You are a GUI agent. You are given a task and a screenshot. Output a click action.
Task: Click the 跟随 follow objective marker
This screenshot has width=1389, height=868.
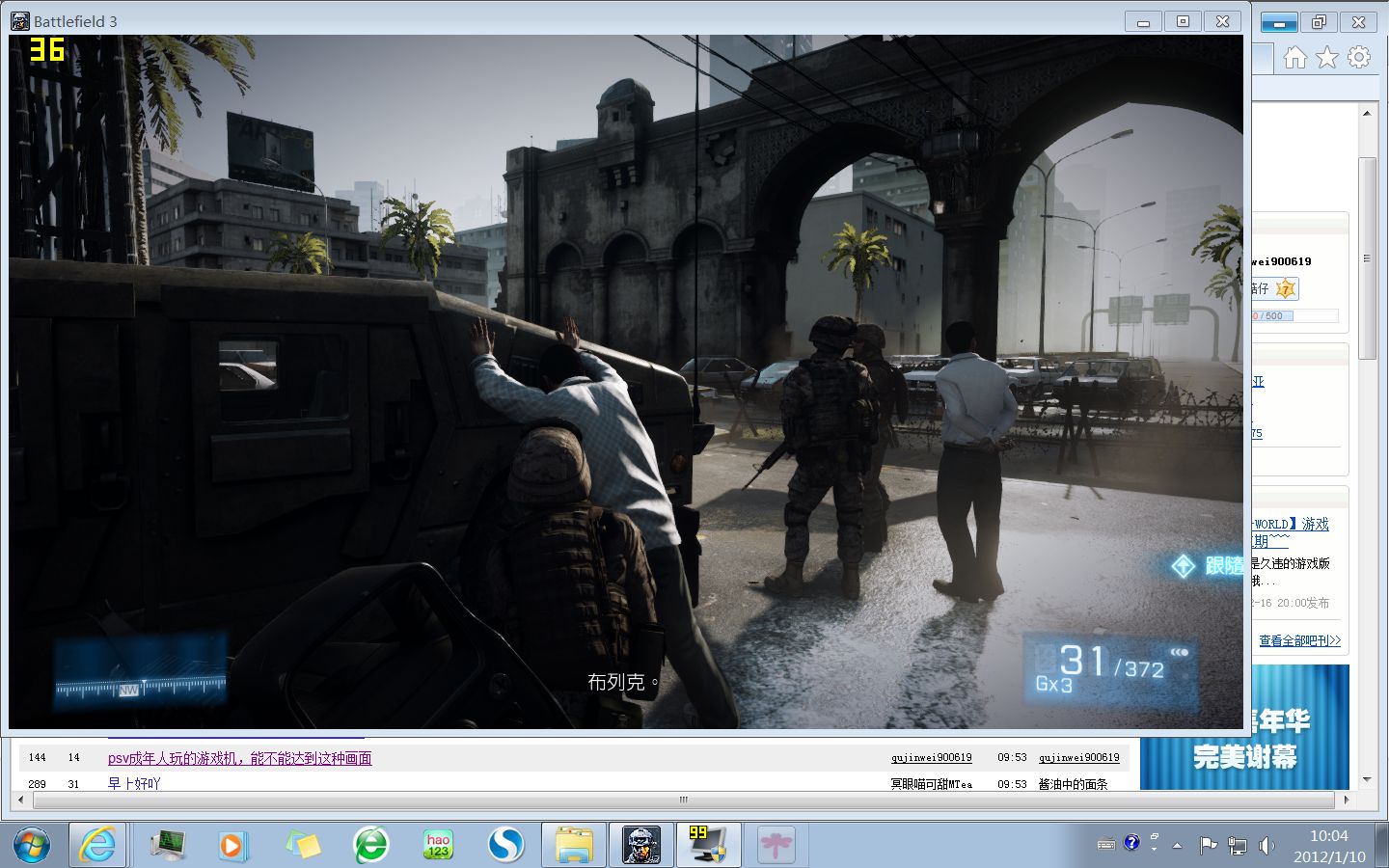point(1208,566)
